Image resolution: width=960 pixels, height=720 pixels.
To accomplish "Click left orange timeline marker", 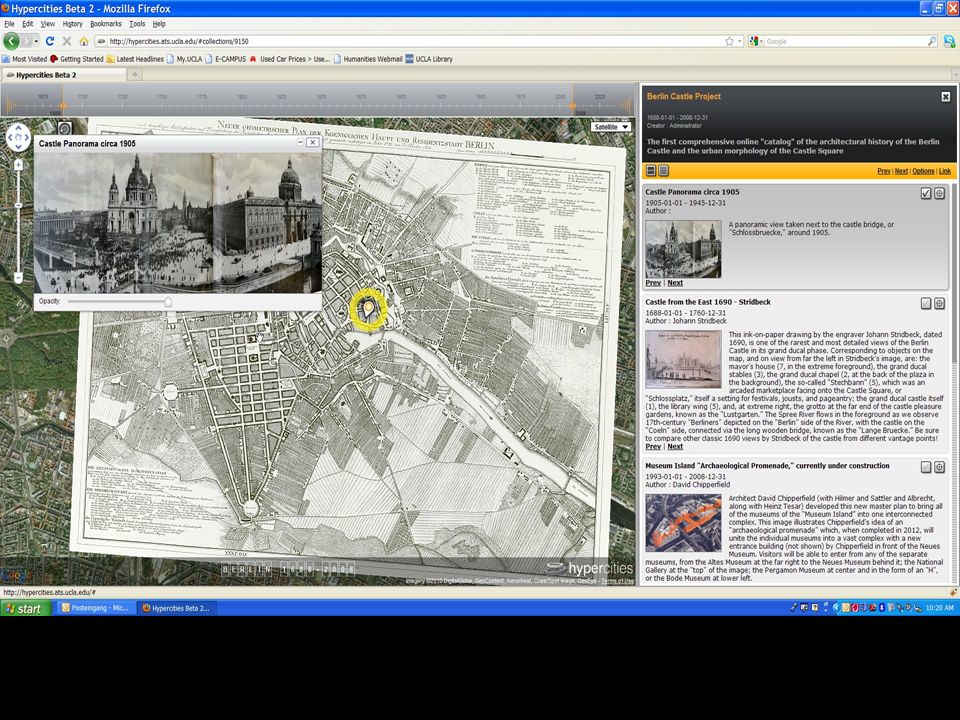I will (x=62, y=105).
